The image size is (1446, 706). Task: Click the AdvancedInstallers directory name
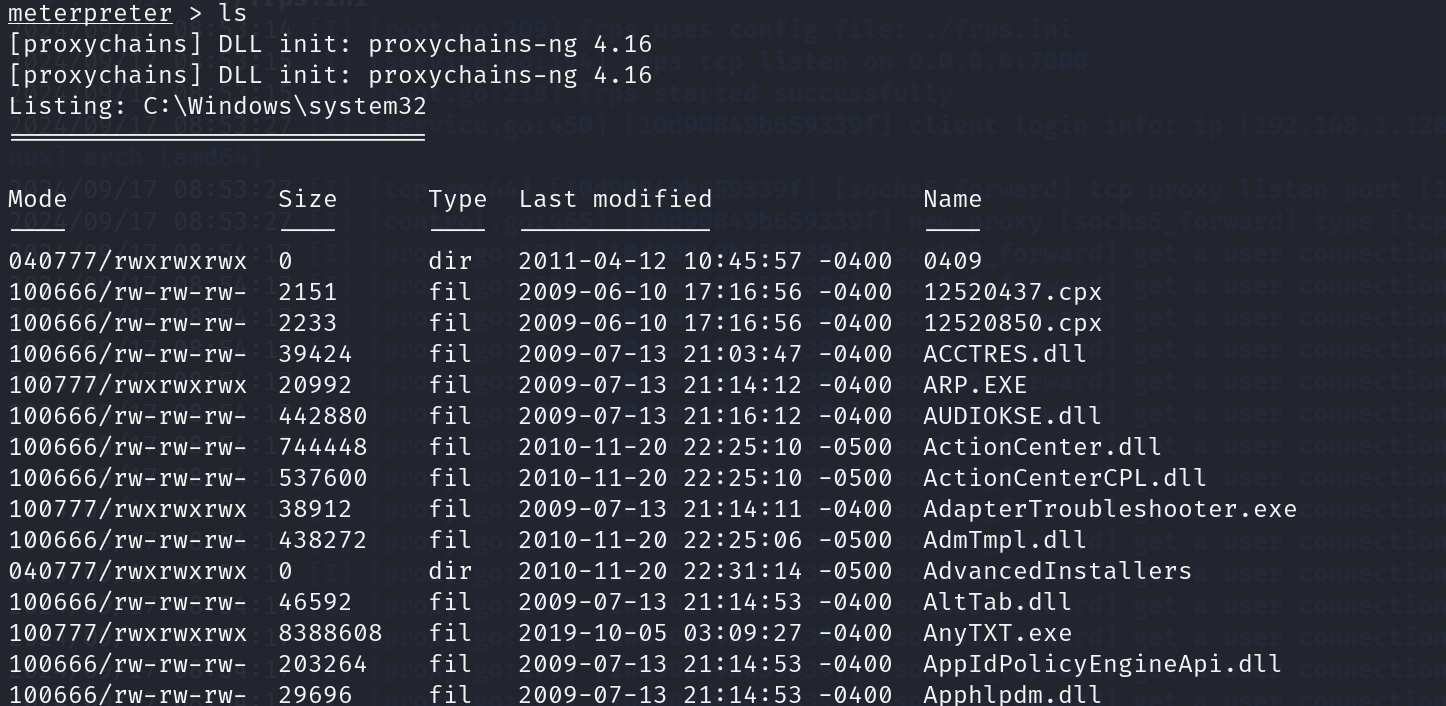pyautogui.click(x=1057, y=571)
